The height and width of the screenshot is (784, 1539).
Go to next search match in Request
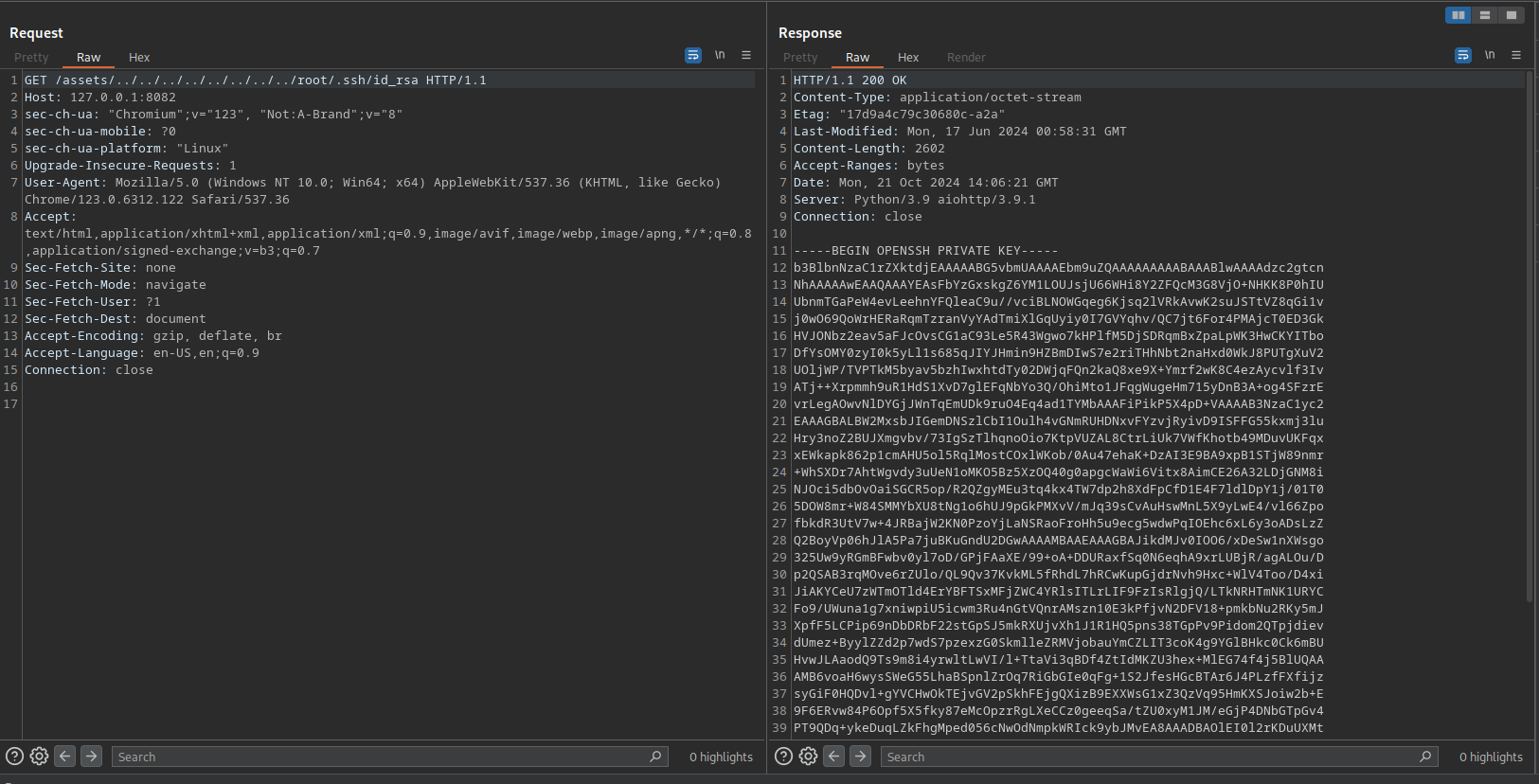pyautogui.click(x=92, y=756)
